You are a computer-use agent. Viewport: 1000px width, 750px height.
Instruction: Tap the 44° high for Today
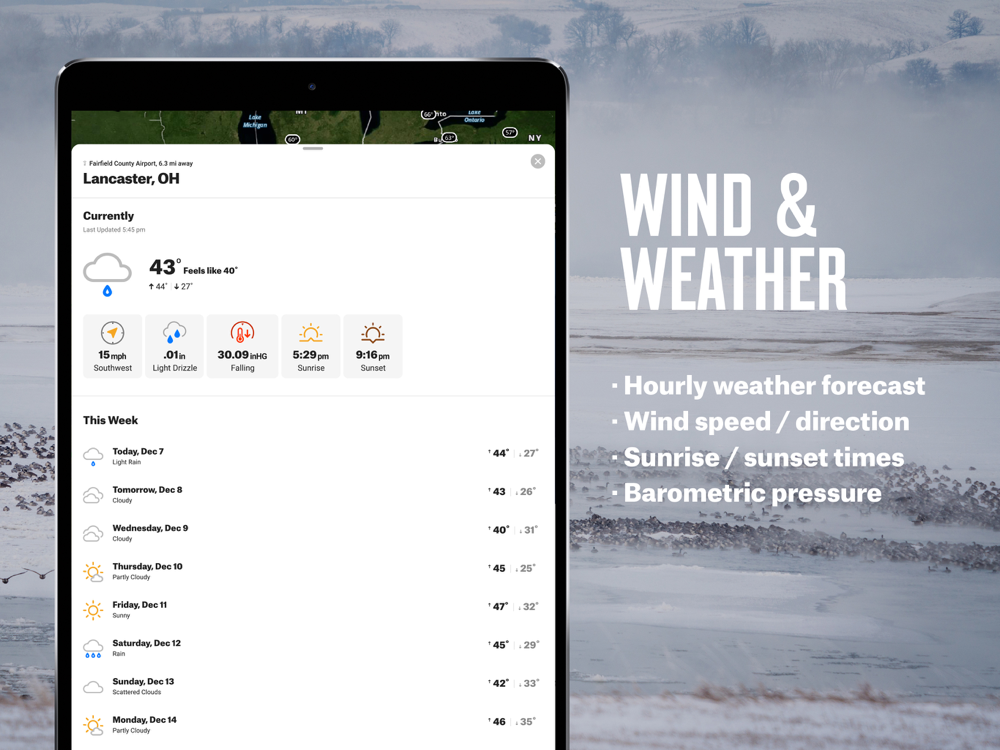(500, 453)
